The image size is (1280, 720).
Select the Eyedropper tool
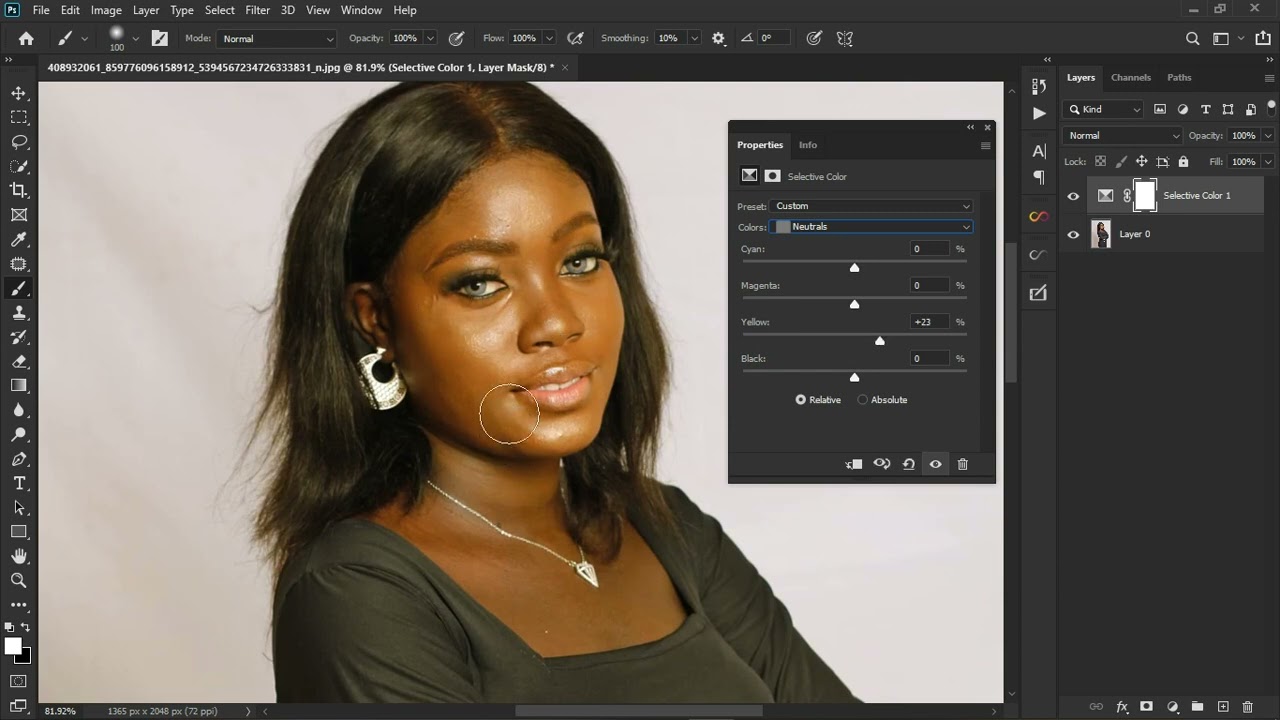[x=19, y=239]
